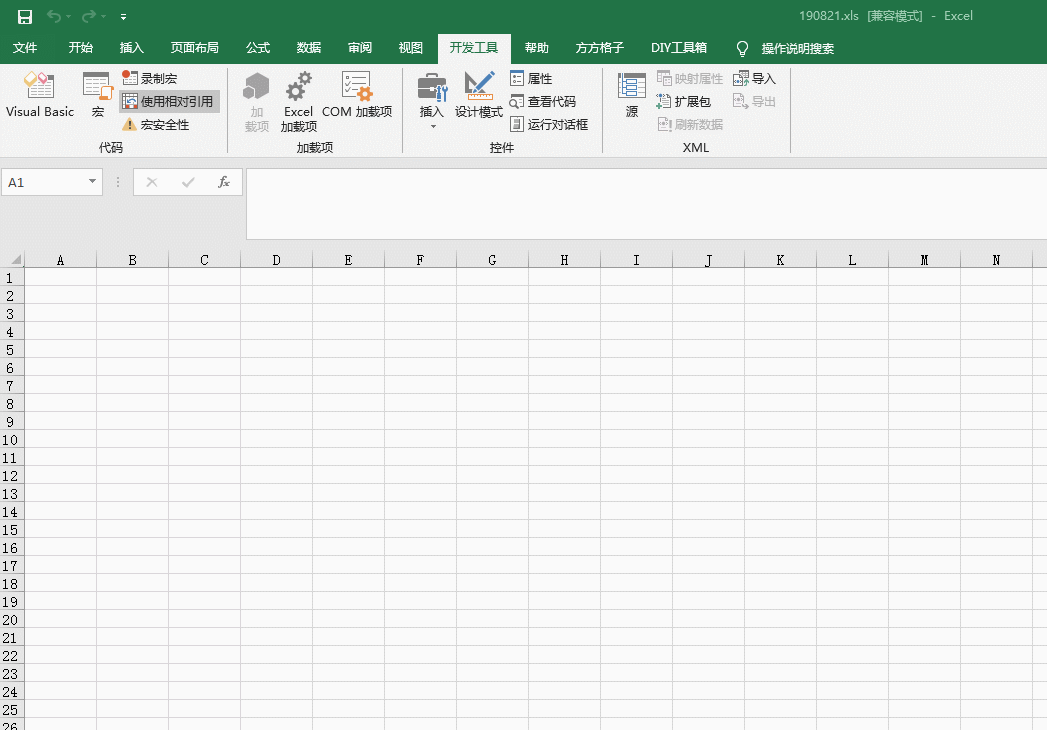Select column D header
Screen dimensions: 1047x730
[276, 260]
